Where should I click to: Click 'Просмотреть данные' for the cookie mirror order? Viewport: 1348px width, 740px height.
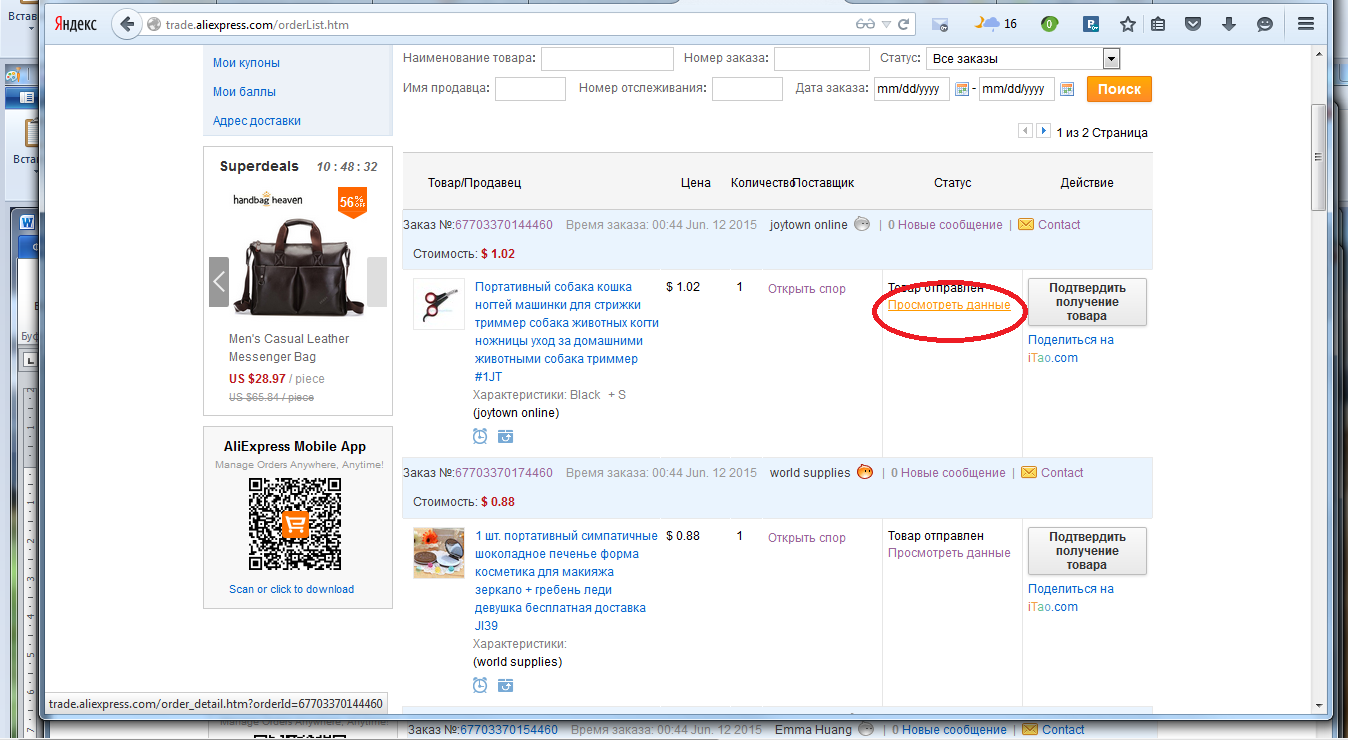949,553
